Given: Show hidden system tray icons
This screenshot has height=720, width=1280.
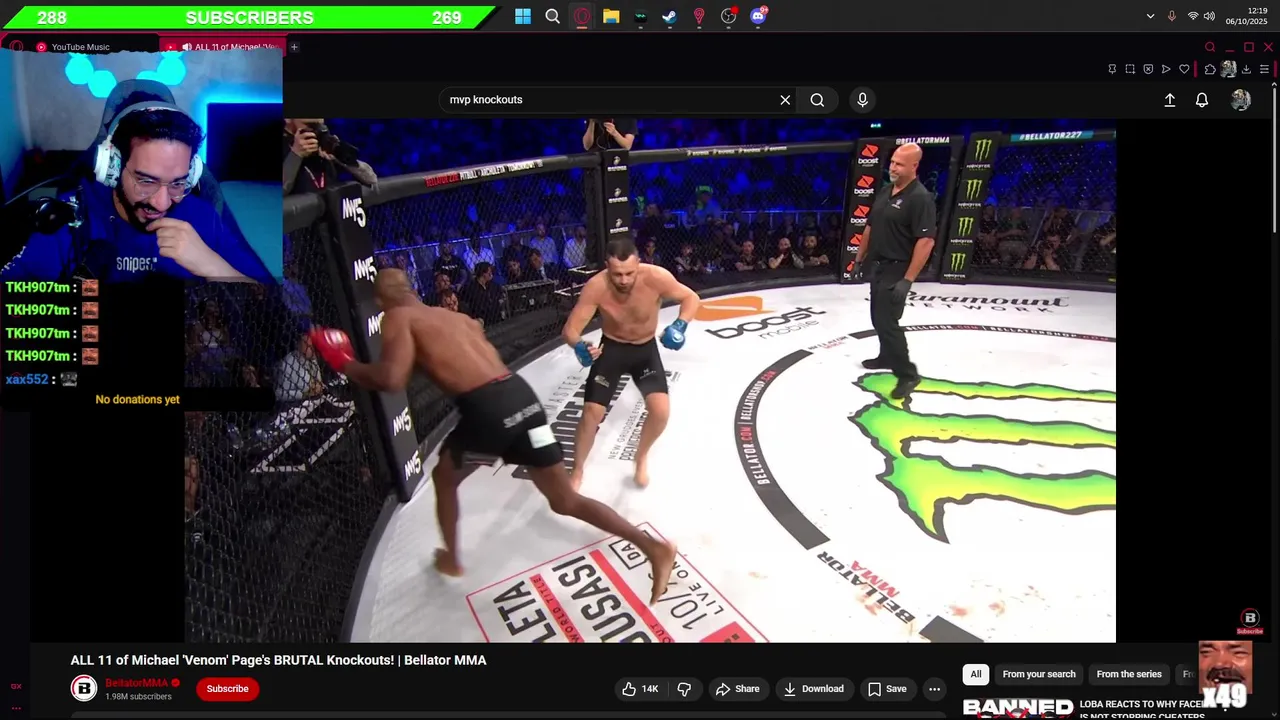Looking at the screenshot, I should point(1150,16).
